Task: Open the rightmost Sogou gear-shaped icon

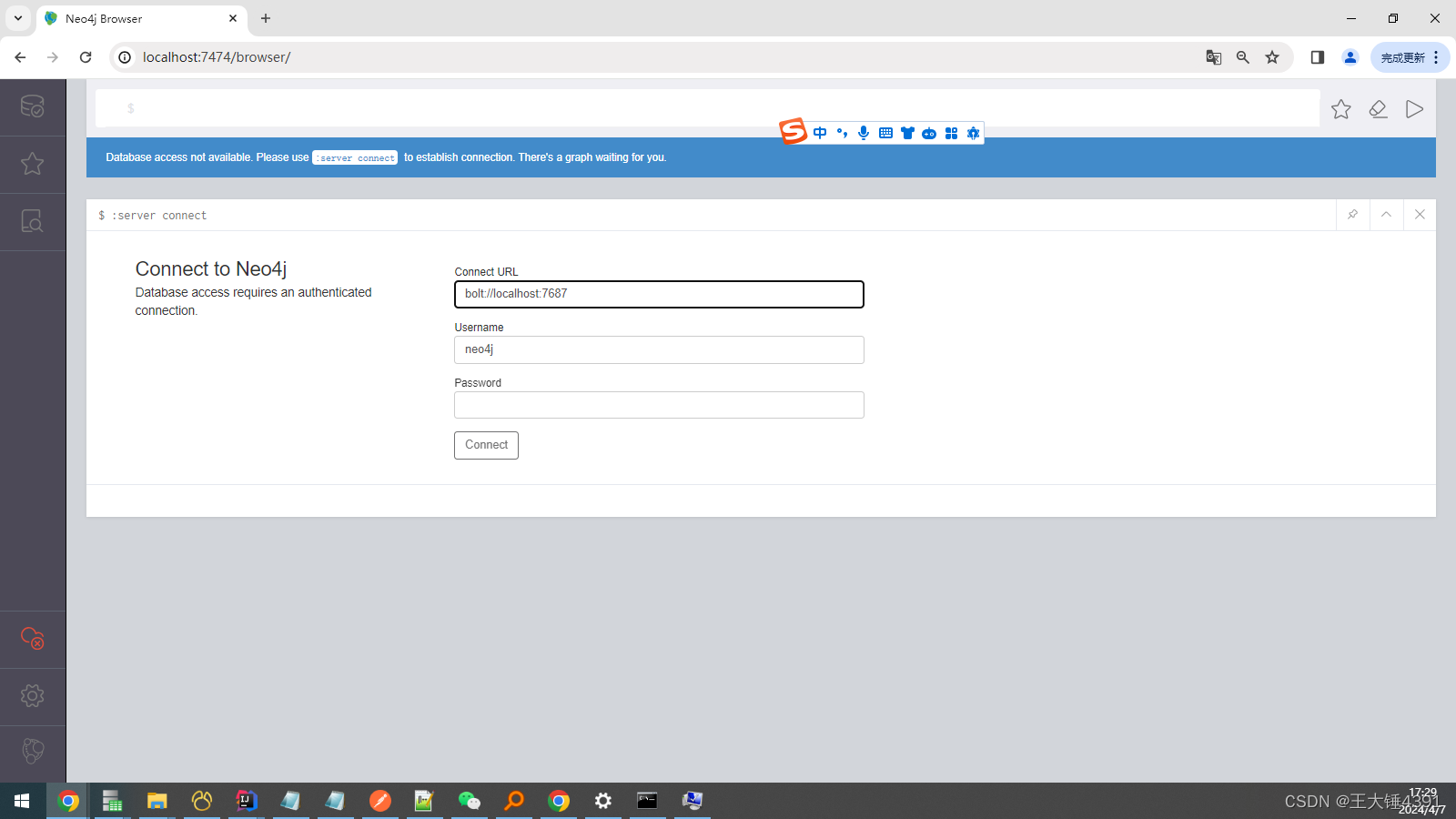Action: [973, 133]
